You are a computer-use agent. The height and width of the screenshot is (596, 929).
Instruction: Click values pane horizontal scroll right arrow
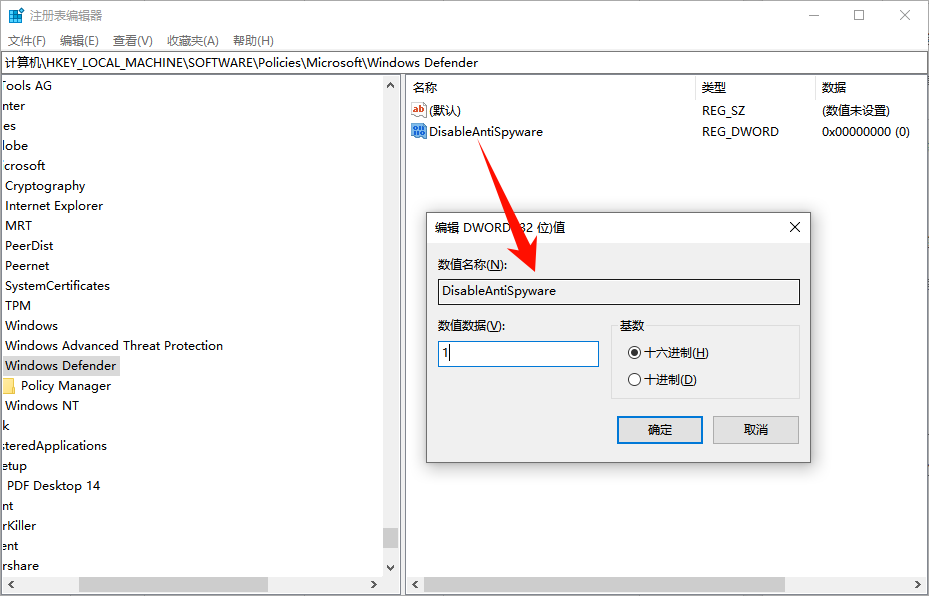[x=918, y=585]
